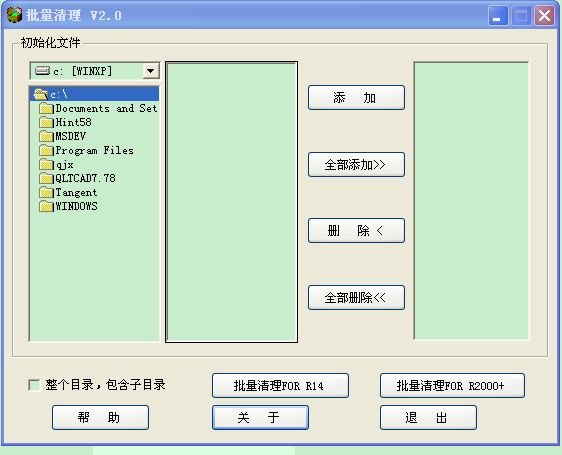Select the MSDEV folder icon
The width and height of the screenshot is (562, 455).
[46, 136]
